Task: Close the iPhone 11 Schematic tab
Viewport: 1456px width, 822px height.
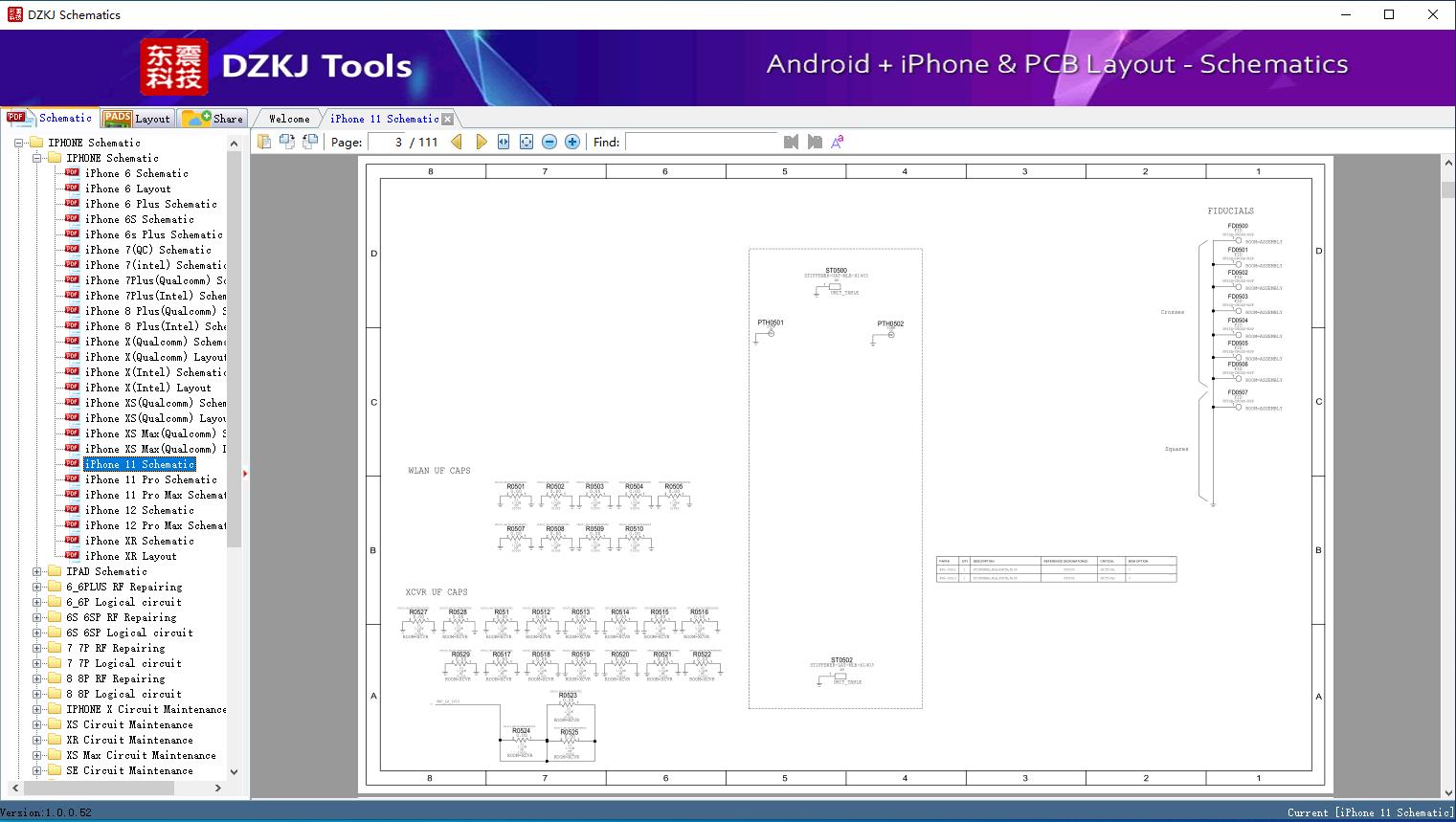Action: point(447,120)
